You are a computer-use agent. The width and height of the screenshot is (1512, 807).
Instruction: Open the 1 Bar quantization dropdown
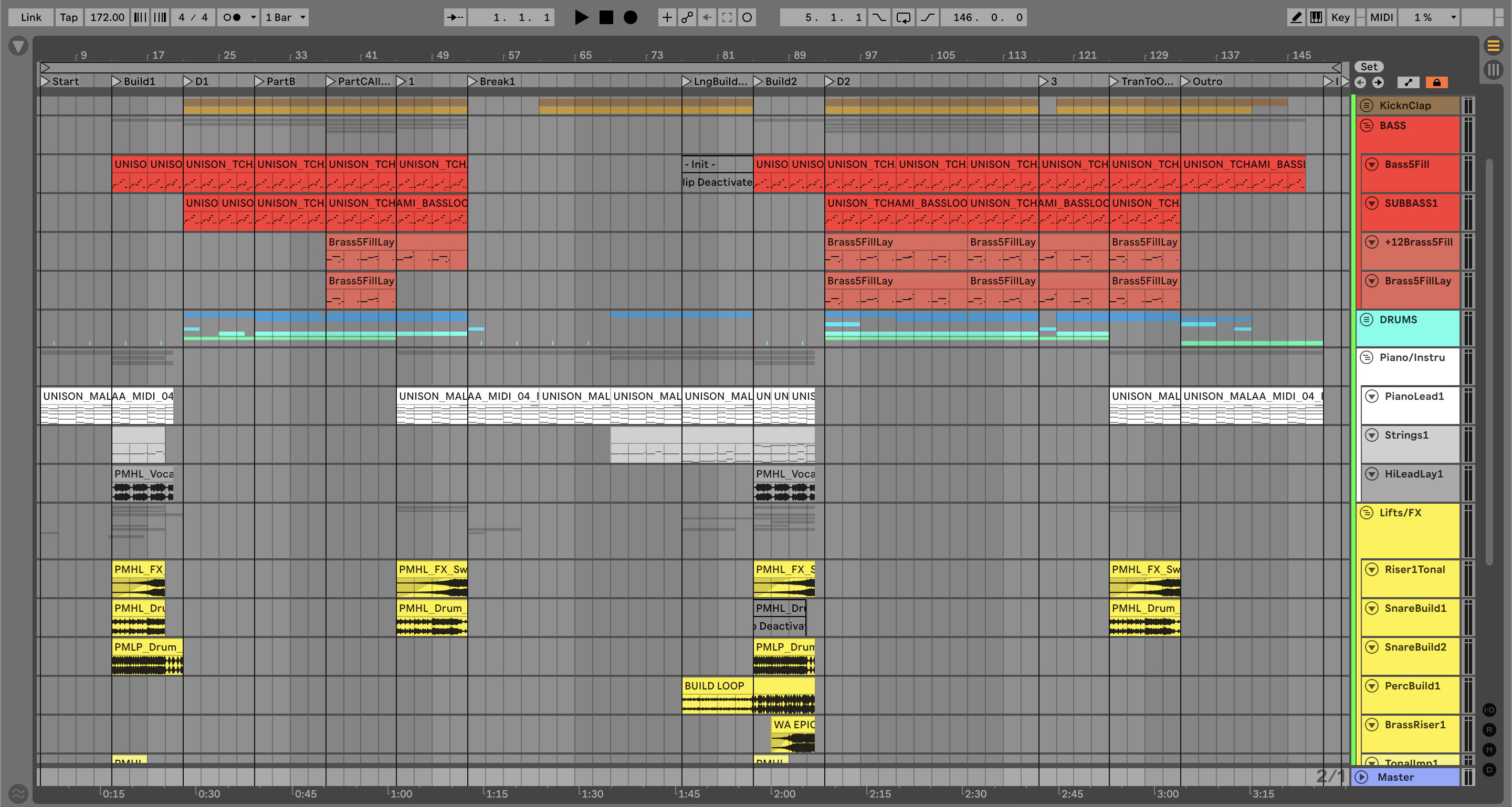[x=285, y=17]
